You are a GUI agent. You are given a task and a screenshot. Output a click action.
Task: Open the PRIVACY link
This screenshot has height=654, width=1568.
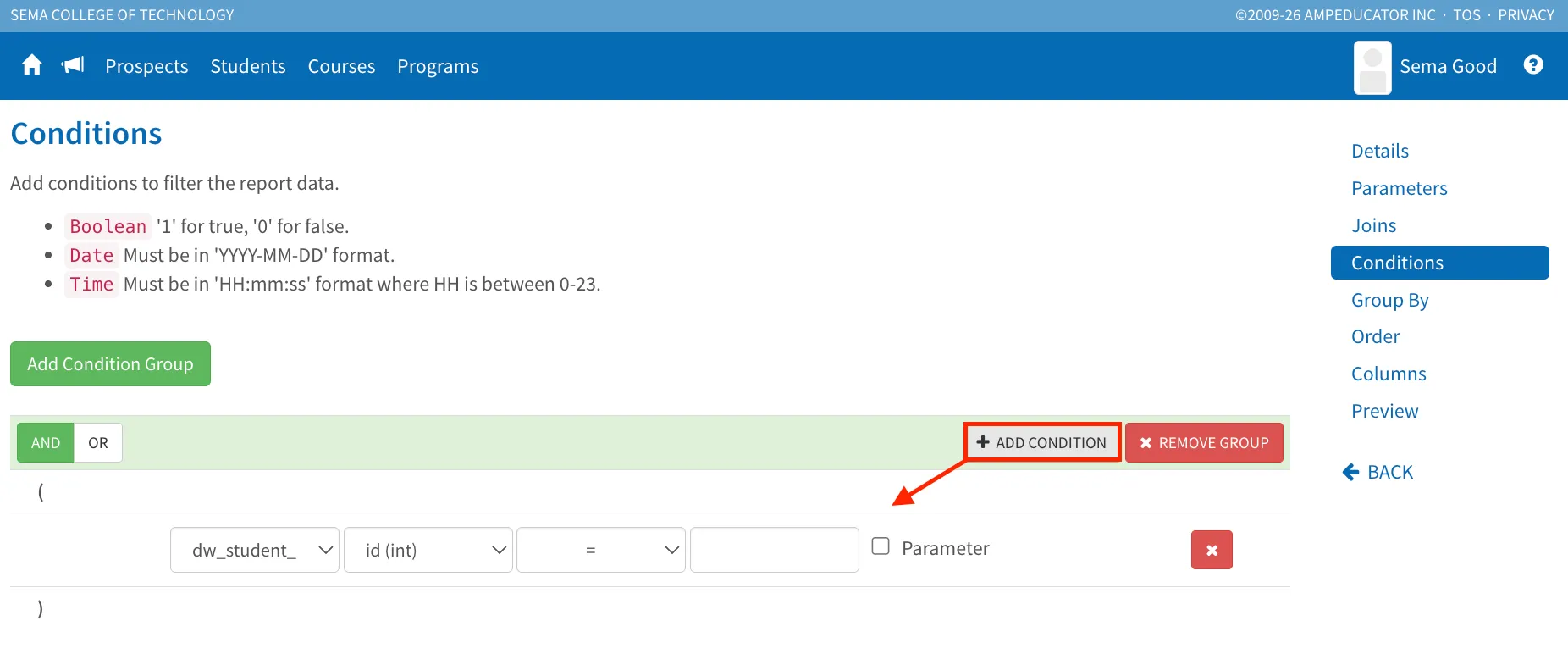click(x=1527, y=15)
